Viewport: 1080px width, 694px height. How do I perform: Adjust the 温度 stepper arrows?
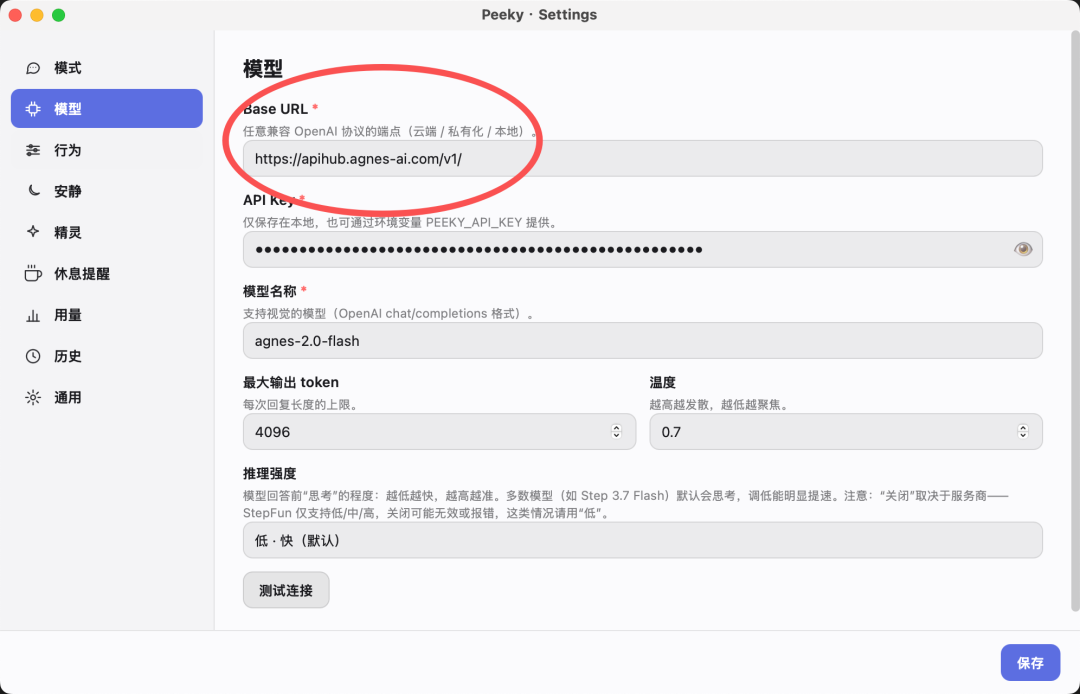click(x=1023, y=432)
